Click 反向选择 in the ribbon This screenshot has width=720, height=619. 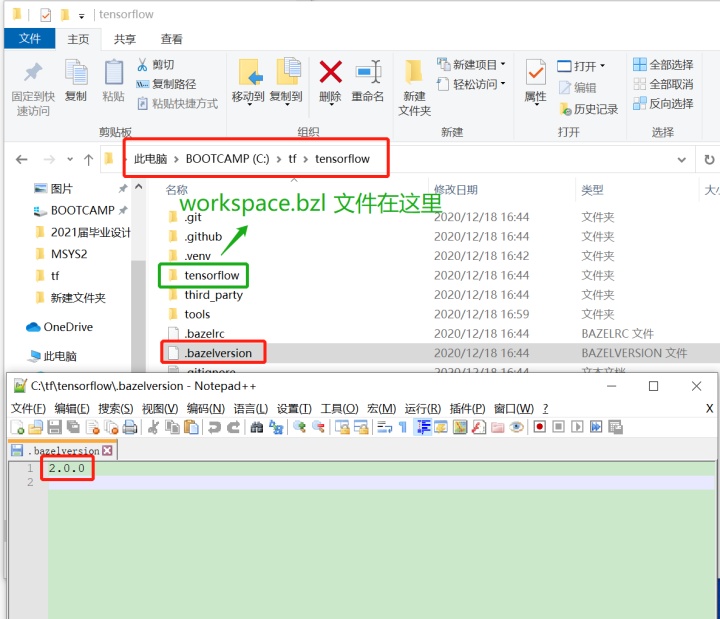pyautogui.click(x=663, y=103)
